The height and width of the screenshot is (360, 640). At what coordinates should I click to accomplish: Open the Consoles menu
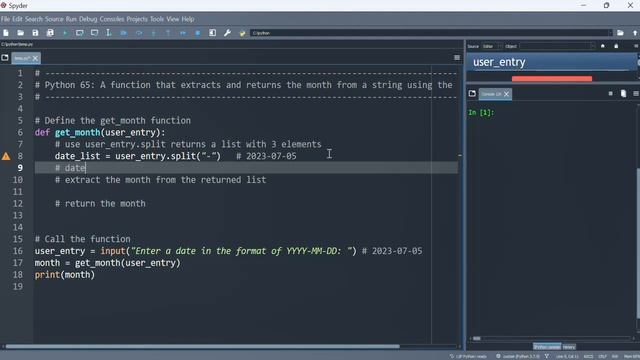112,19
